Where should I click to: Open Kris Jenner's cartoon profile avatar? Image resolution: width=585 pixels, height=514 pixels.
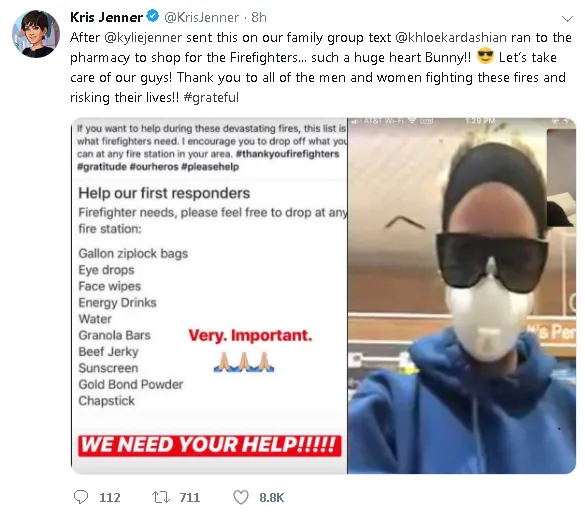pyautogui.click(x=36, y=34)
